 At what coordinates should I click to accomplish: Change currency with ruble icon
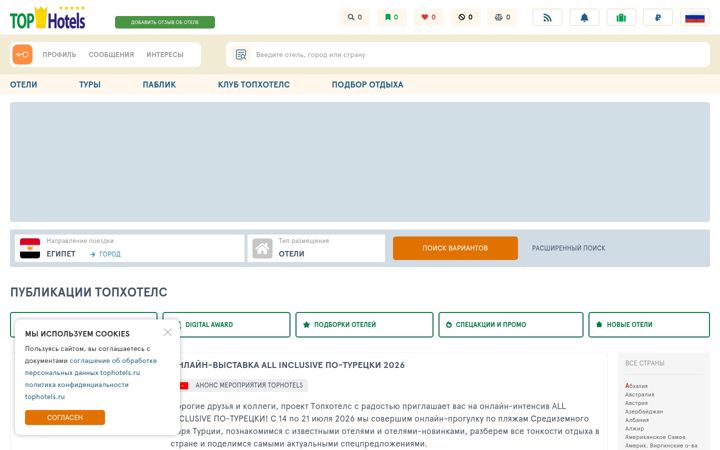point(658,17)
